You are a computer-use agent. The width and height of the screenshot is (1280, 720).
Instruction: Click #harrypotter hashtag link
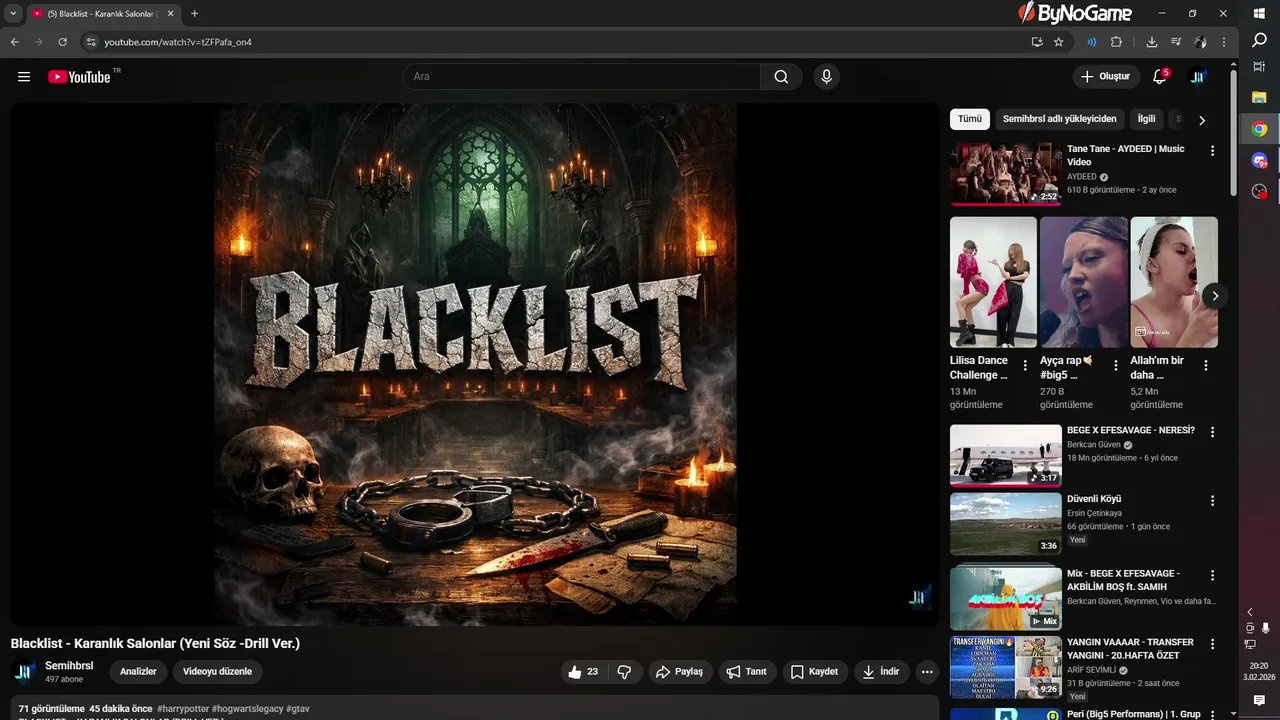182,709
